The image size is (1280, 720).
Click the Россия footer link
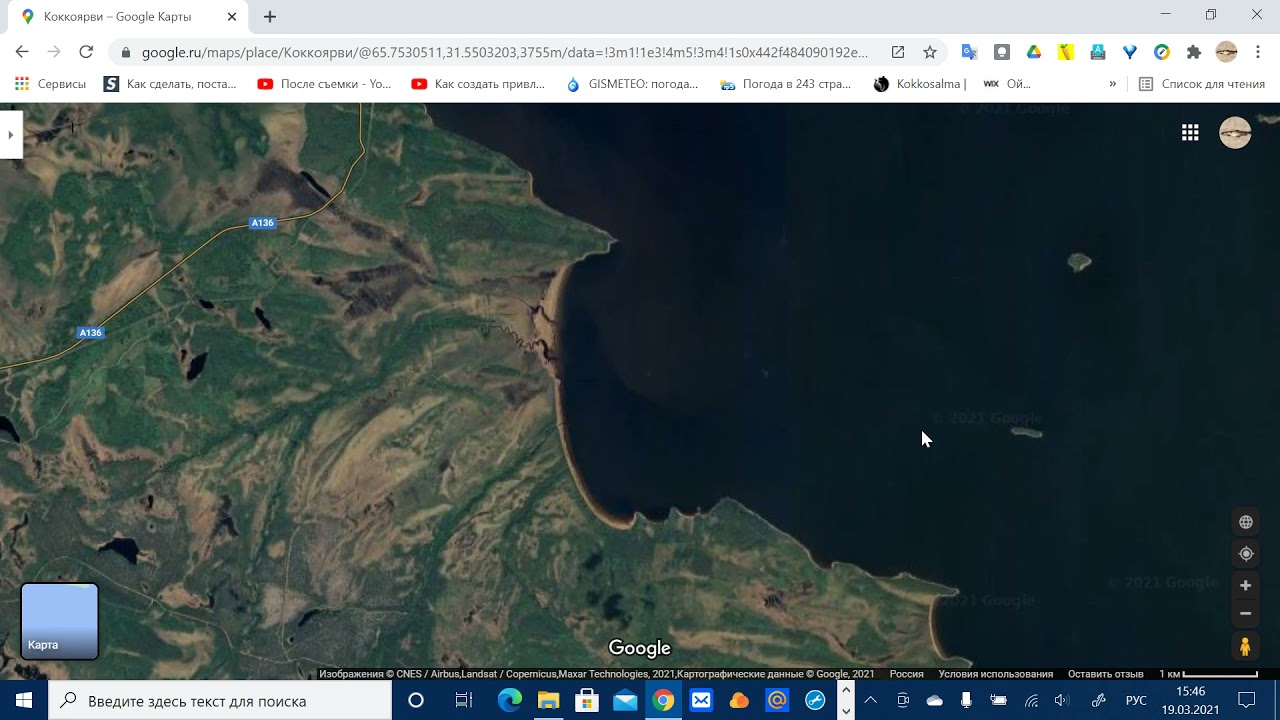click(907, 674)
